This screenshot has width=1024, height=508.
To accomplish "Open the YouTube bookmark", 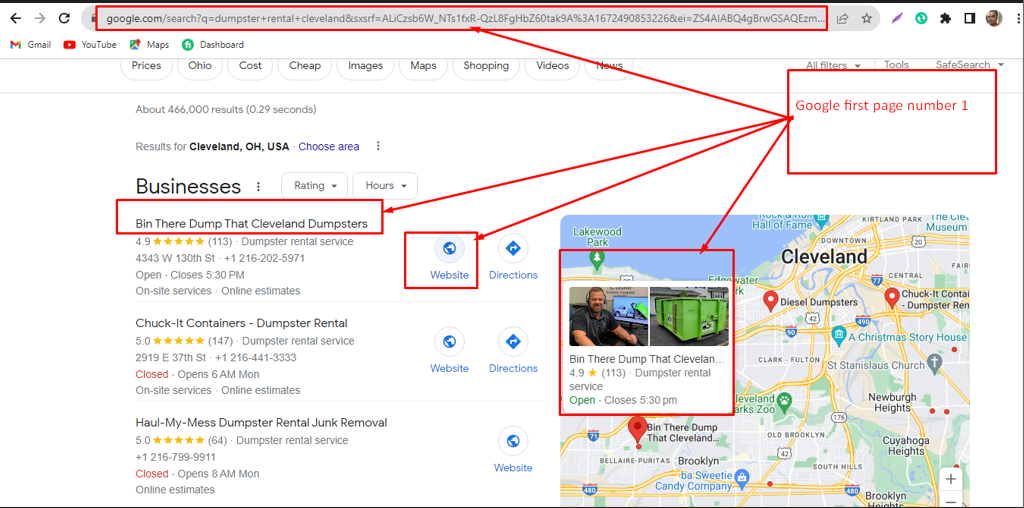I will 90,44.
